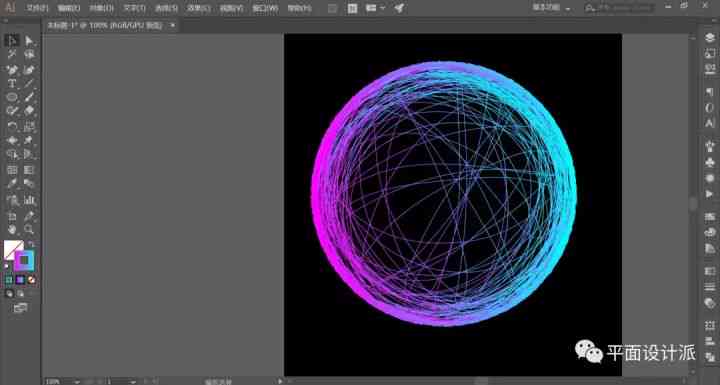Select the Symbol Sprayer tool
Image resolution: width=720 pixels, height=385 pixels.
[x=12, y=200]
